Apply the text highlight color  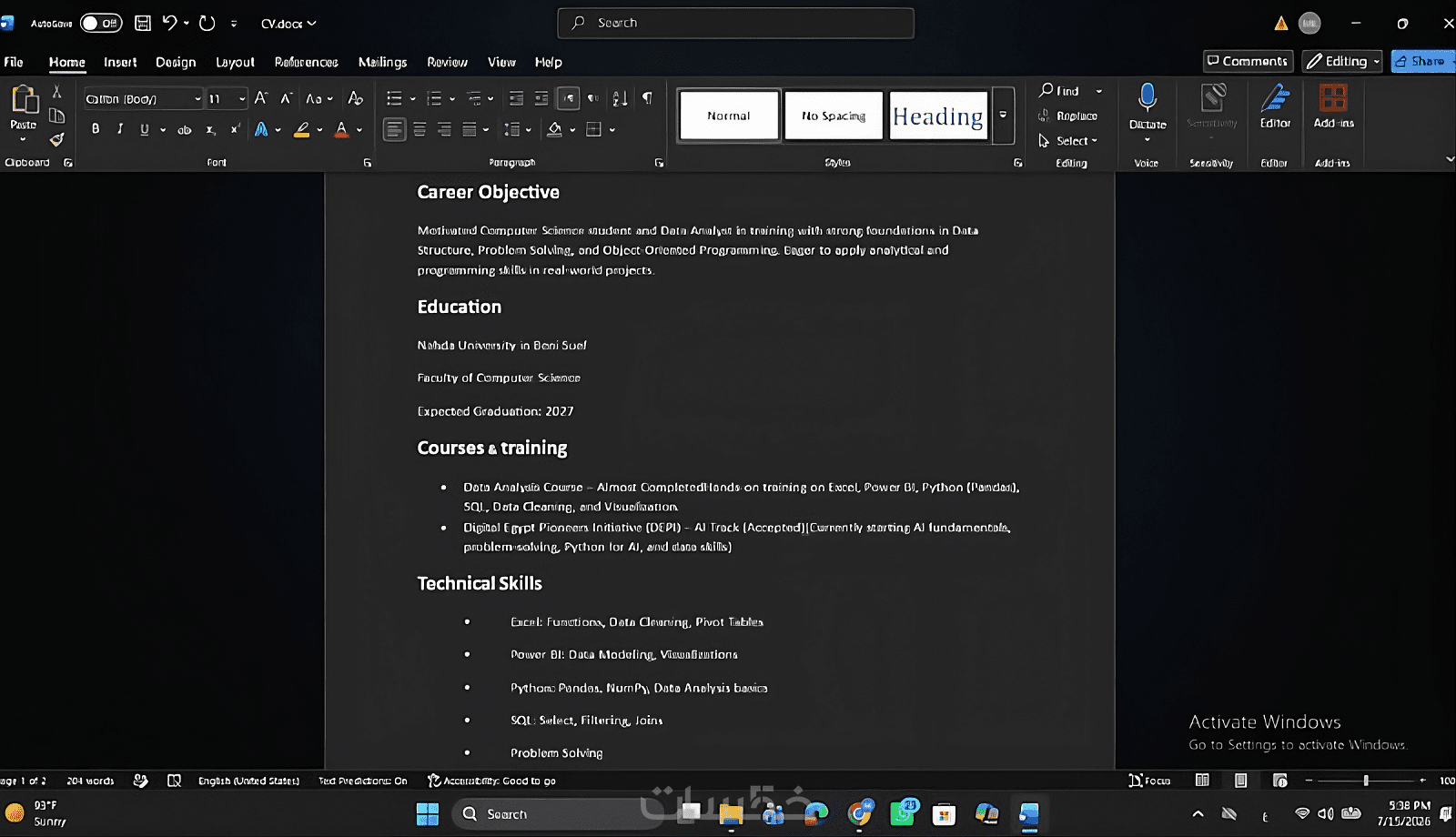pos(302,129)
